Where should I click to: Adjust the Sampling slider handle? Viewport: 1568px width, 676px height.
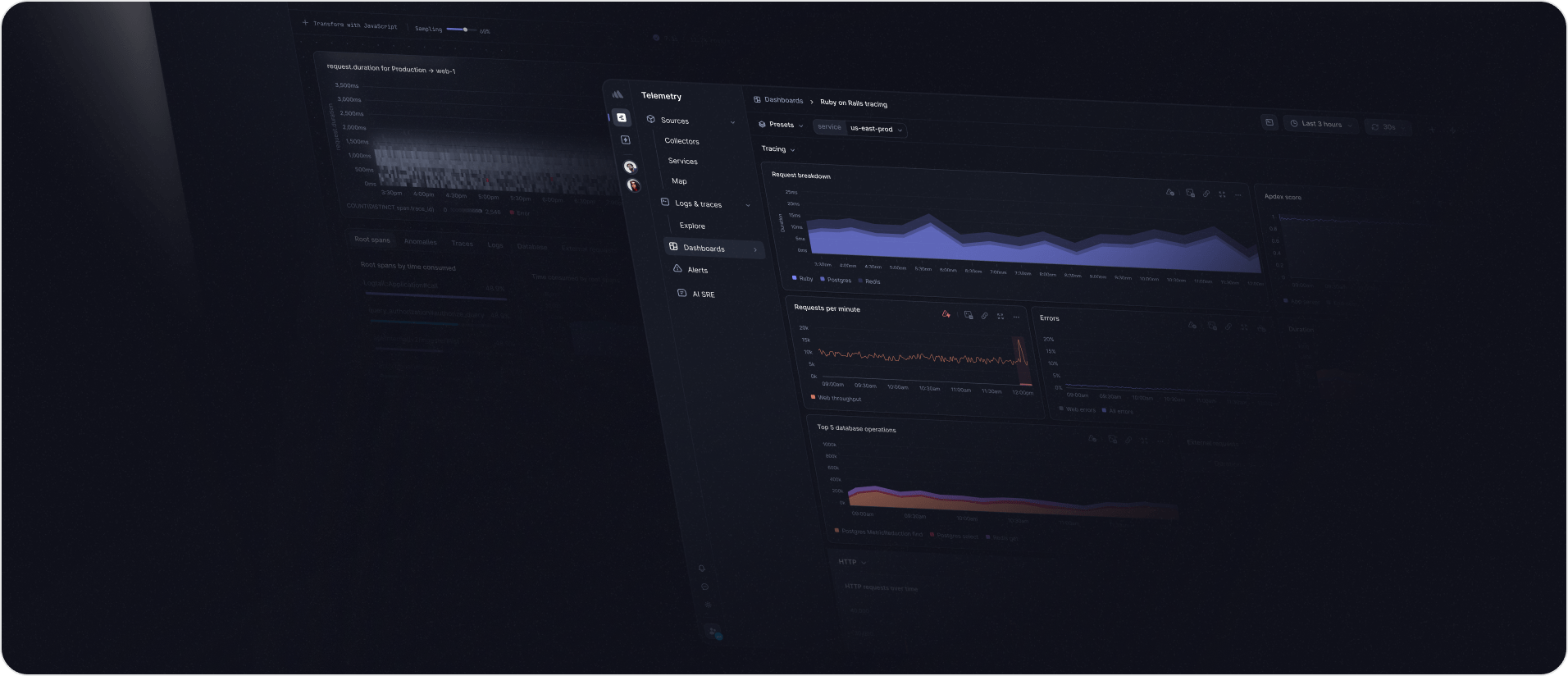[465, 30]
